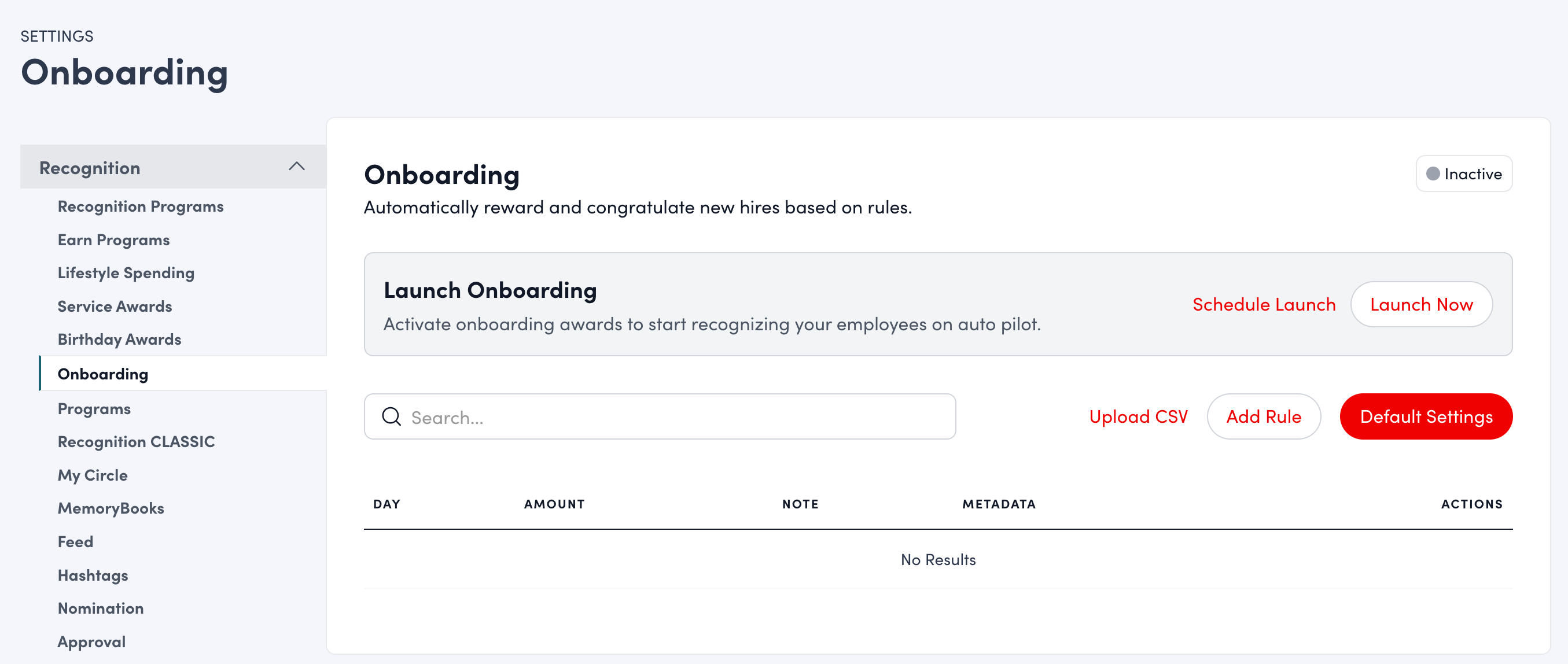The image size is (1568, 664).
Task: Open the MemoryBooks settings page
Action: coord(111,508)
